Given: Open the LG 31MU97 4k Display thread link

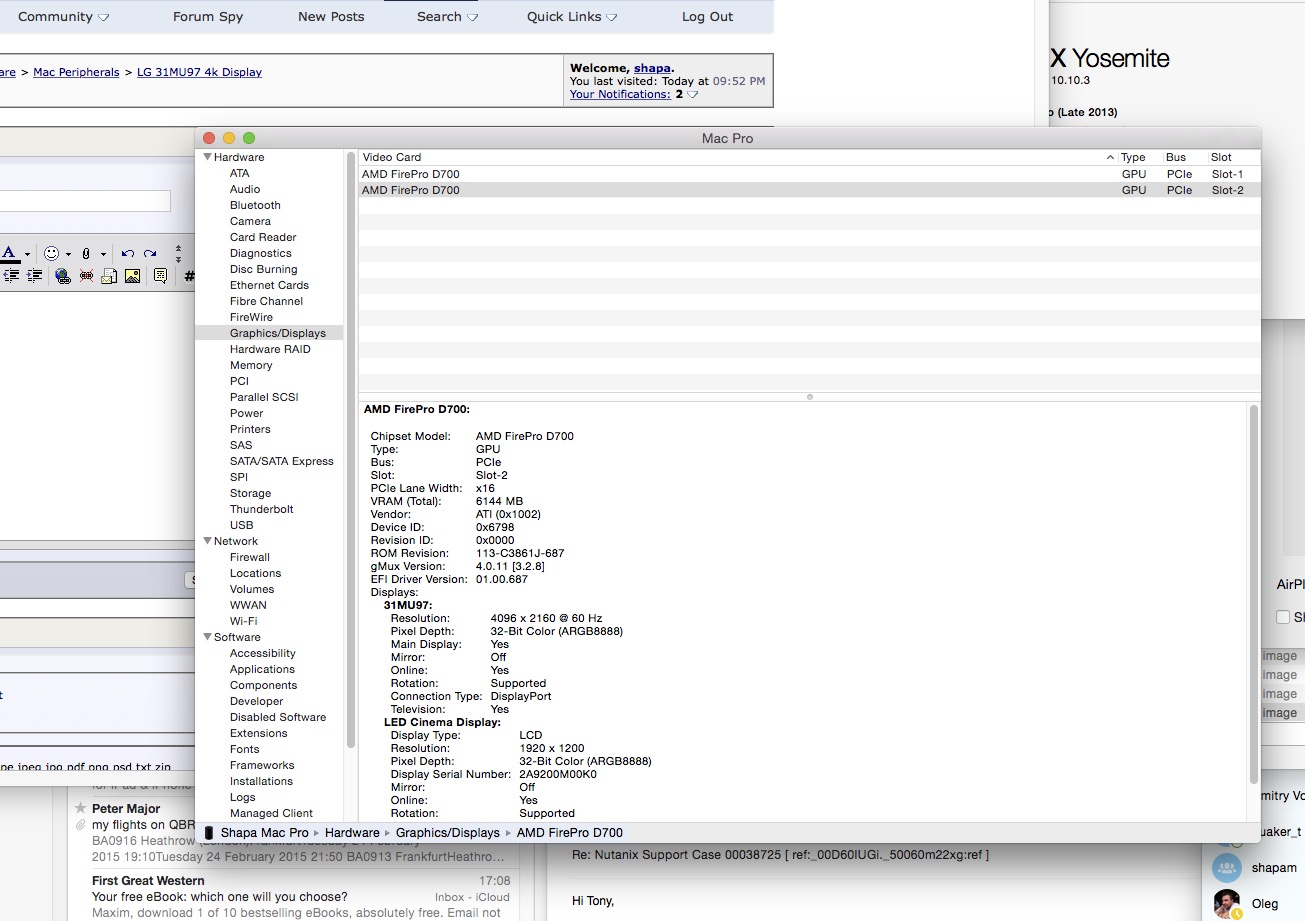Looking at the screenshot, I should (200, 72).
